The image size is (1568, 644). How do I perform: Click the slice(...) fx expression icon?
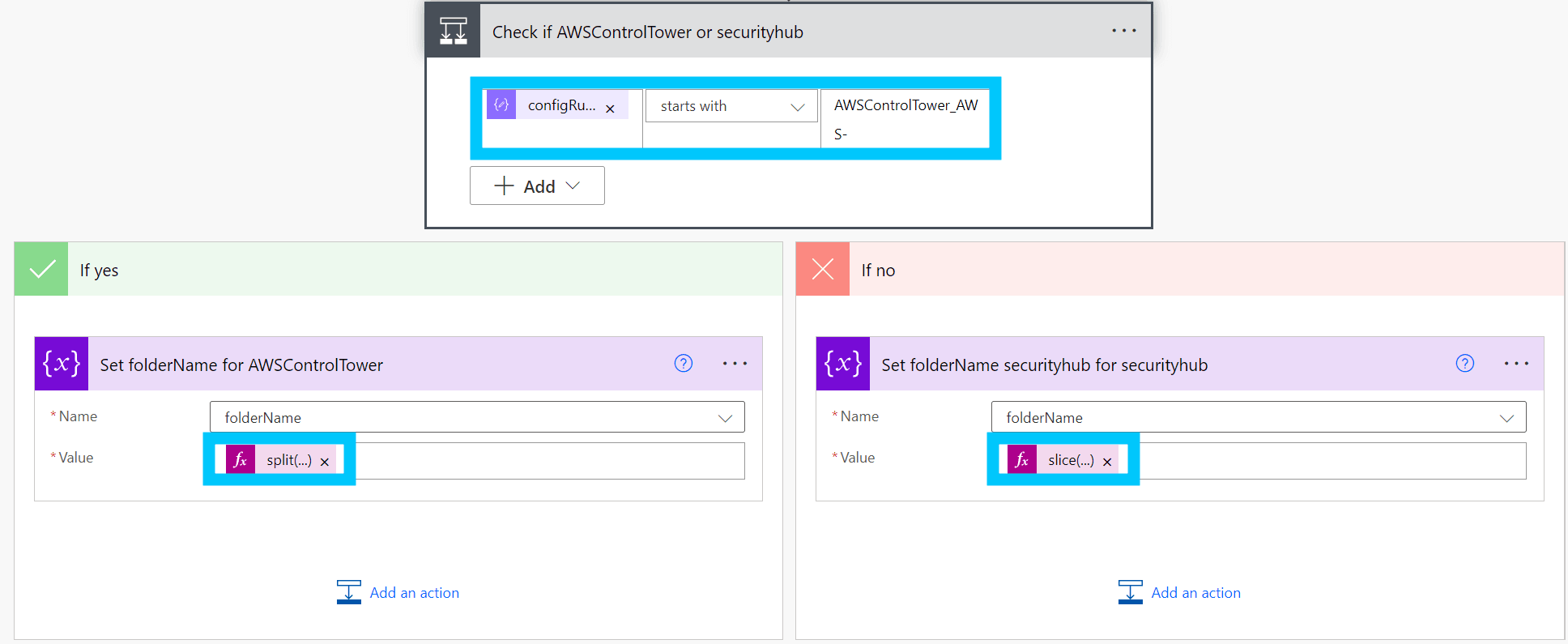tap(1022, 460)
